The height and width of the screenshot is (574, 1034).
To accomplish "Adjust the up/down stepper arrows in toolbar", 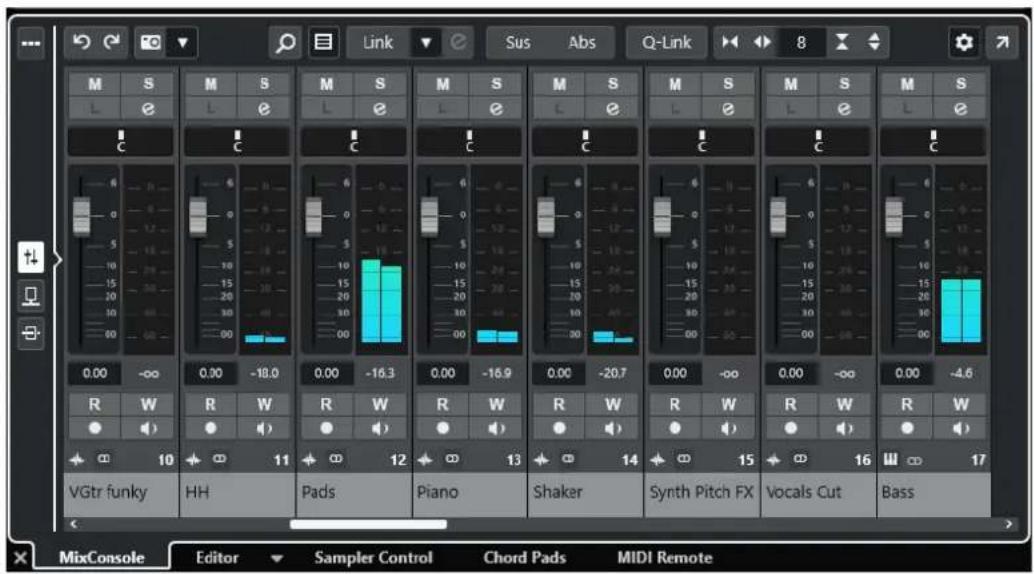I will pyautogui.click(x=874, y=43).
